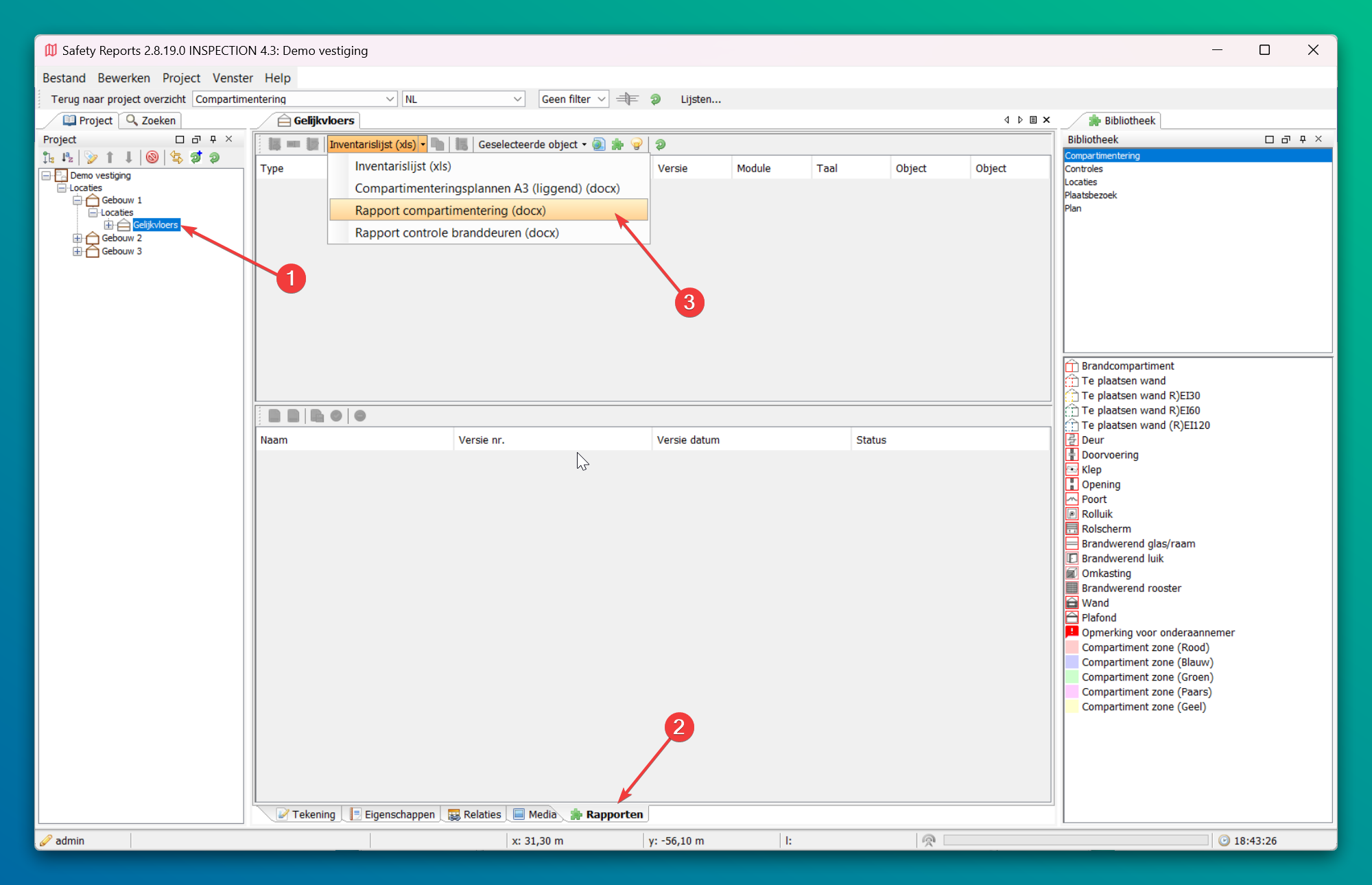Image resolution: width=1372 pixels, height=885 pixels.
Task: Click the move down arrow in Project toolbar
Action: [128, 157]
